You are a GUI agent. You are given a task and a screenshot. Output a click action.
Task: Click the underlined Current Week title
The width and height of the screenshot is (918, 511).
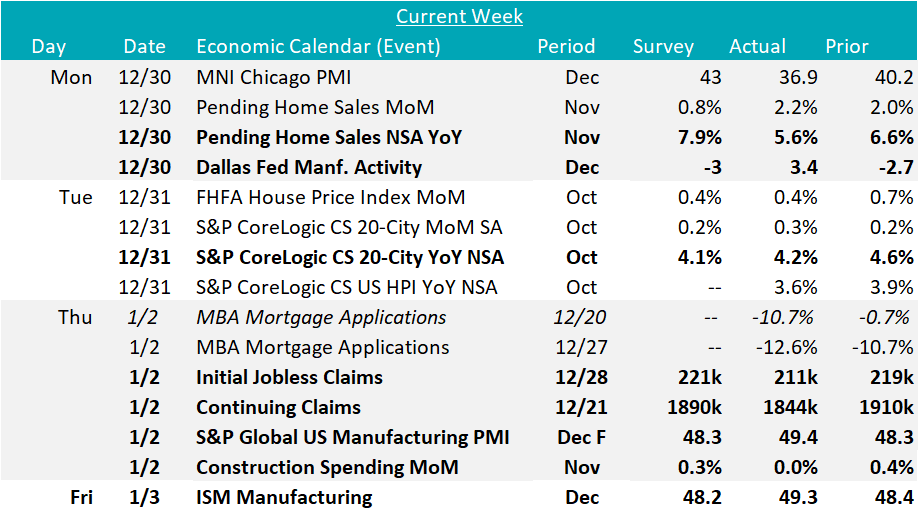pyautogui.click(x=459, y=16)
